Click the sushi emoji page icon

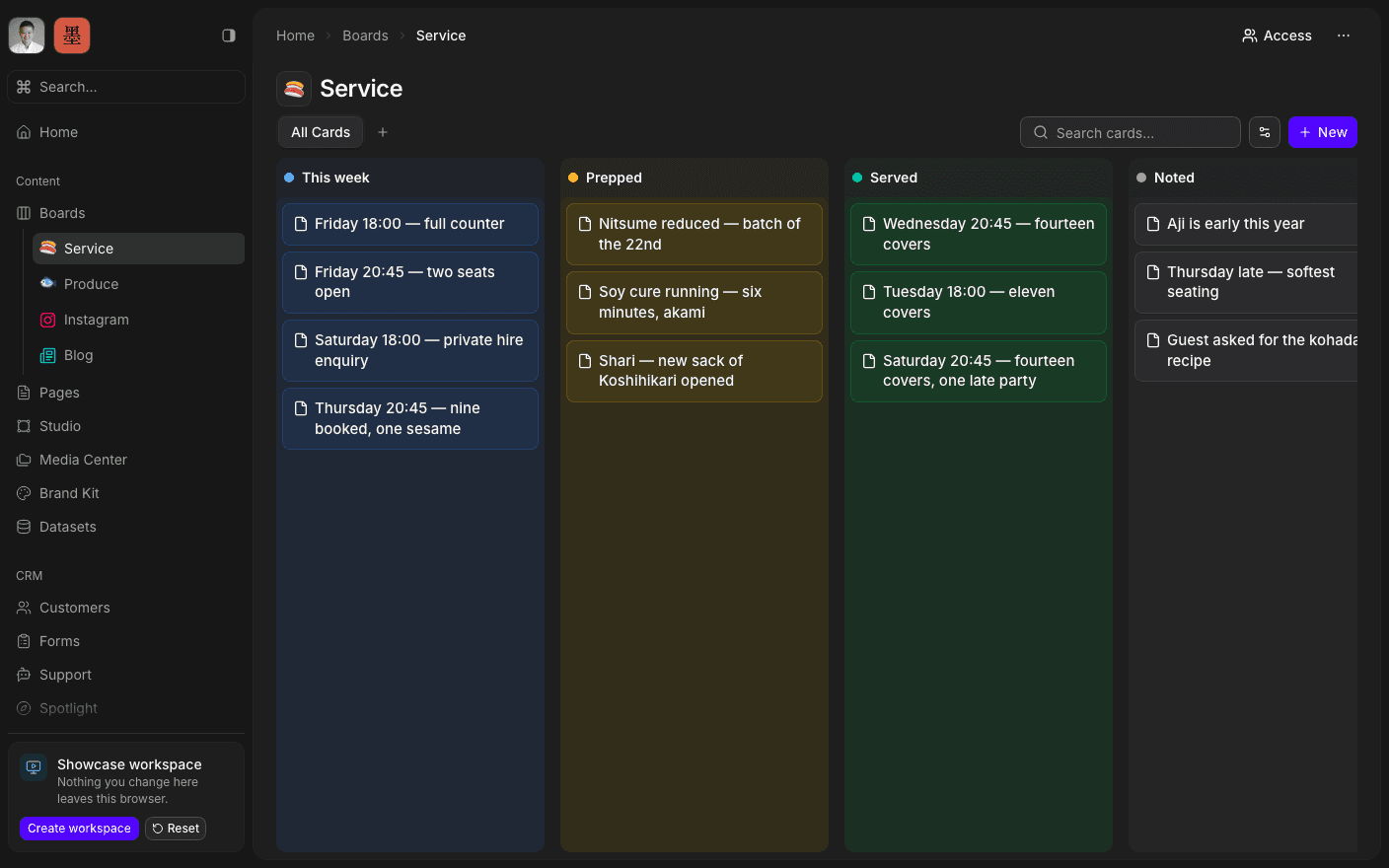tap(294, 89)
